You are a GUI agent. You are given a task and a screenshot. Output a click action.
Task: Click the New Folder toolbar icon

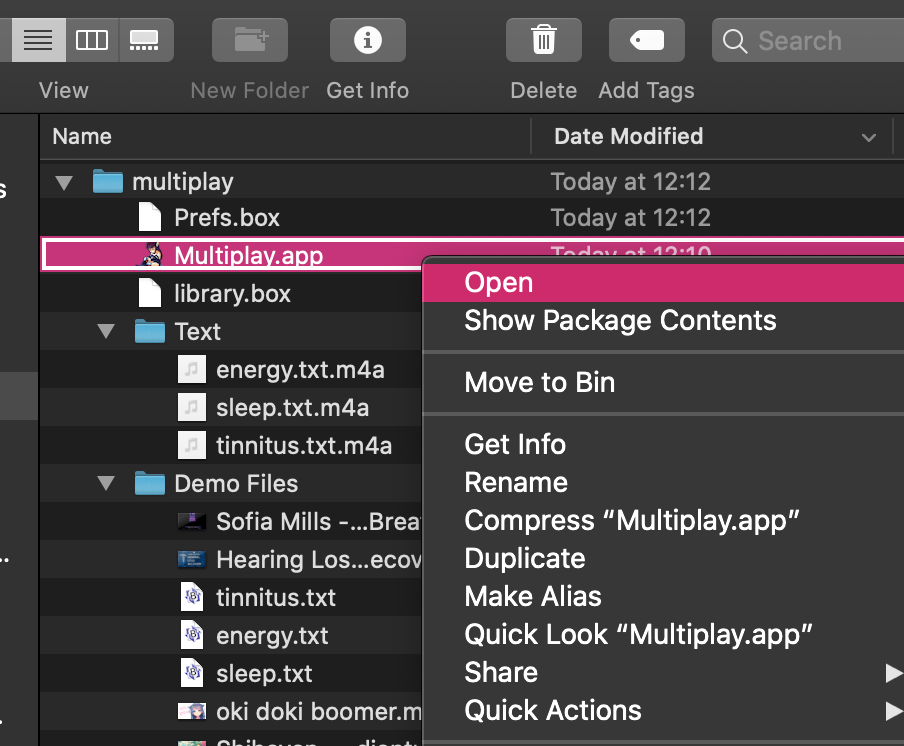pyautogui.click(x=250, y=40)
